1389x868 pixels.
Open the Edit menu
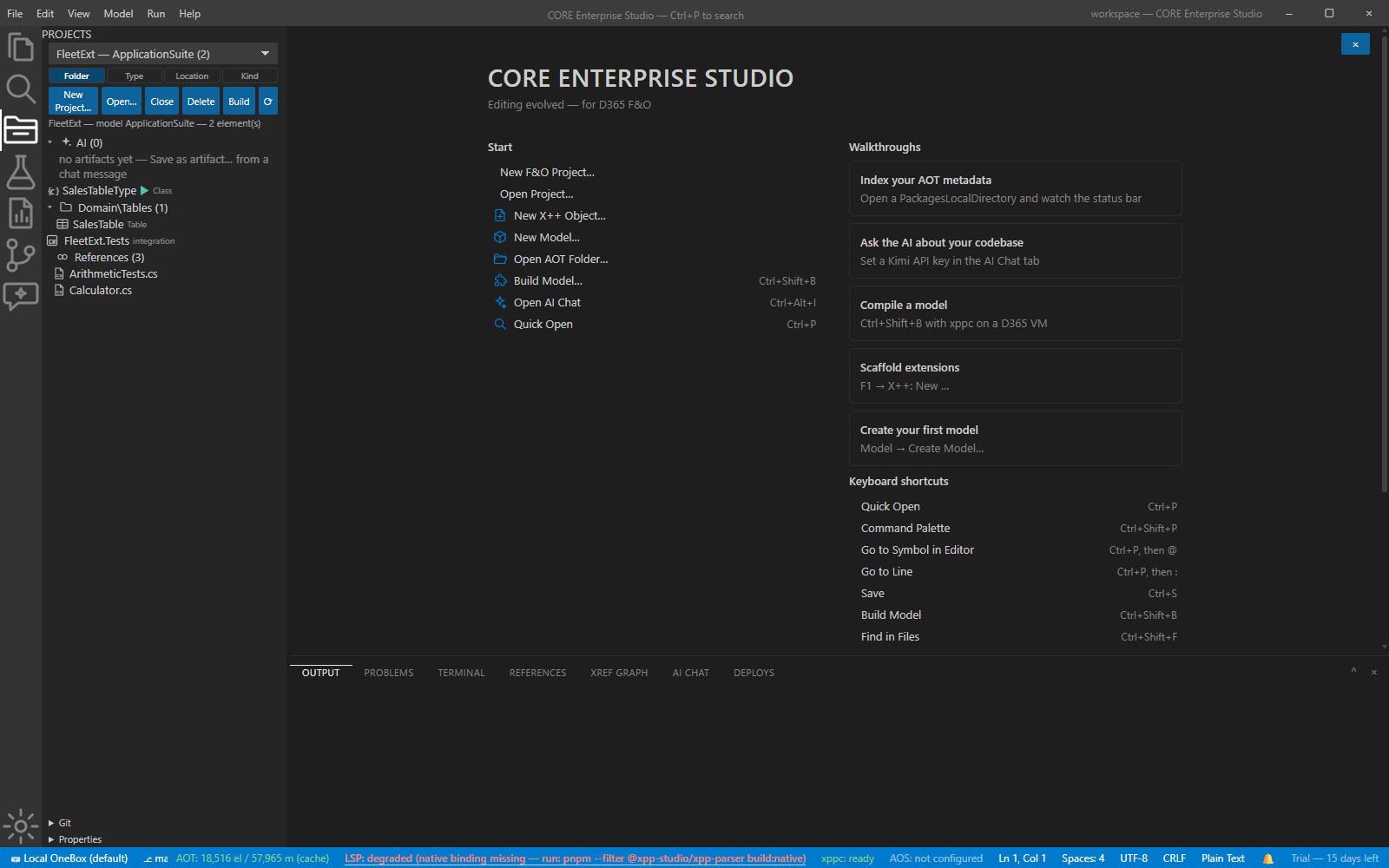click(x=45, y=14)
